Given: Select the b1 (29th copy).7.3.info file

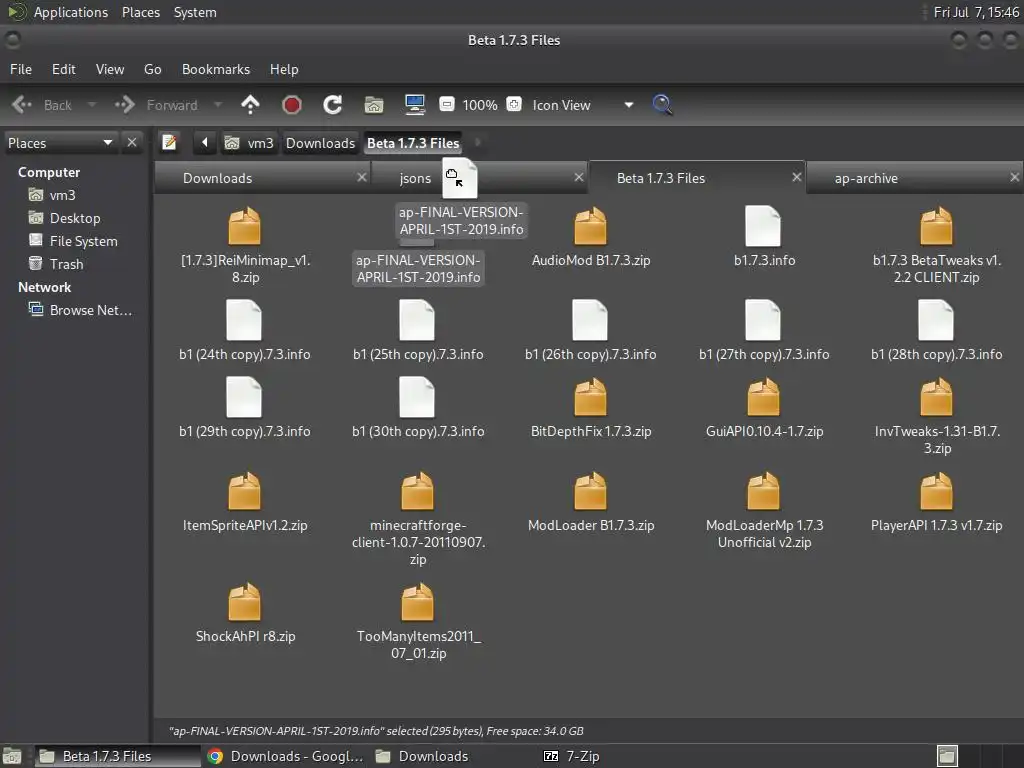Looking at the screenshot, I should [x=244, y=408].
